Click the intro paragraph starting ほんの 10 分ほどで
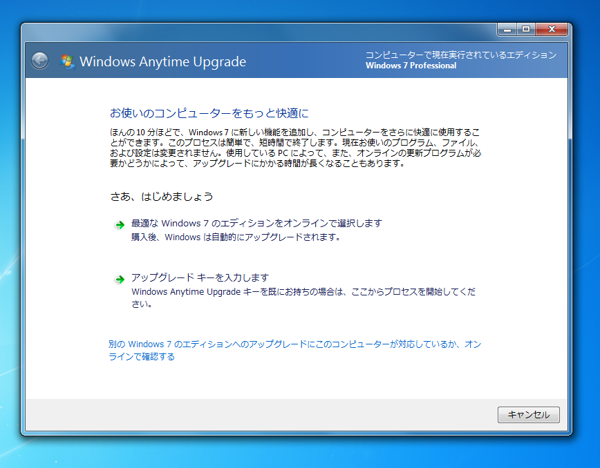Image resolution: width=600 pixels, height=468 pixels. (295, 148)
